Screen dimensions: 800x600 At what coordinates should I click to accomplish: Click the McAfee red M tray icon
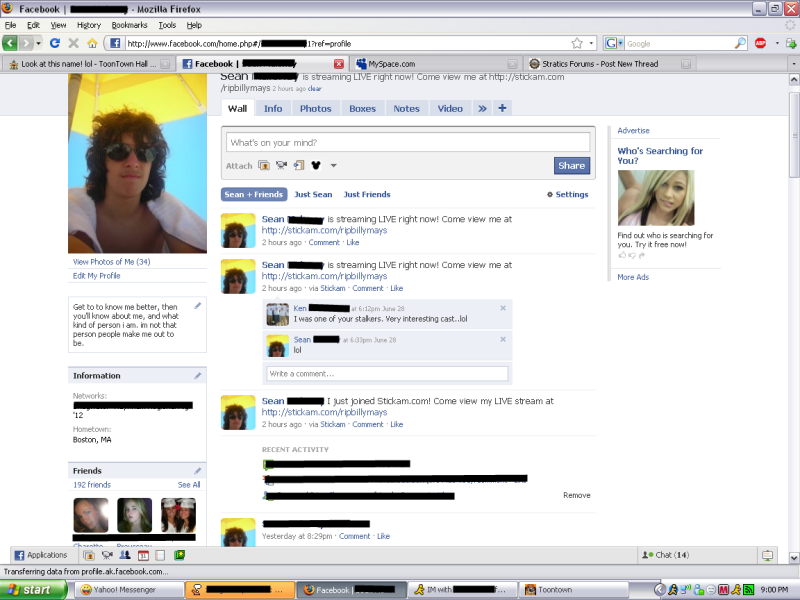coord(723,590)
